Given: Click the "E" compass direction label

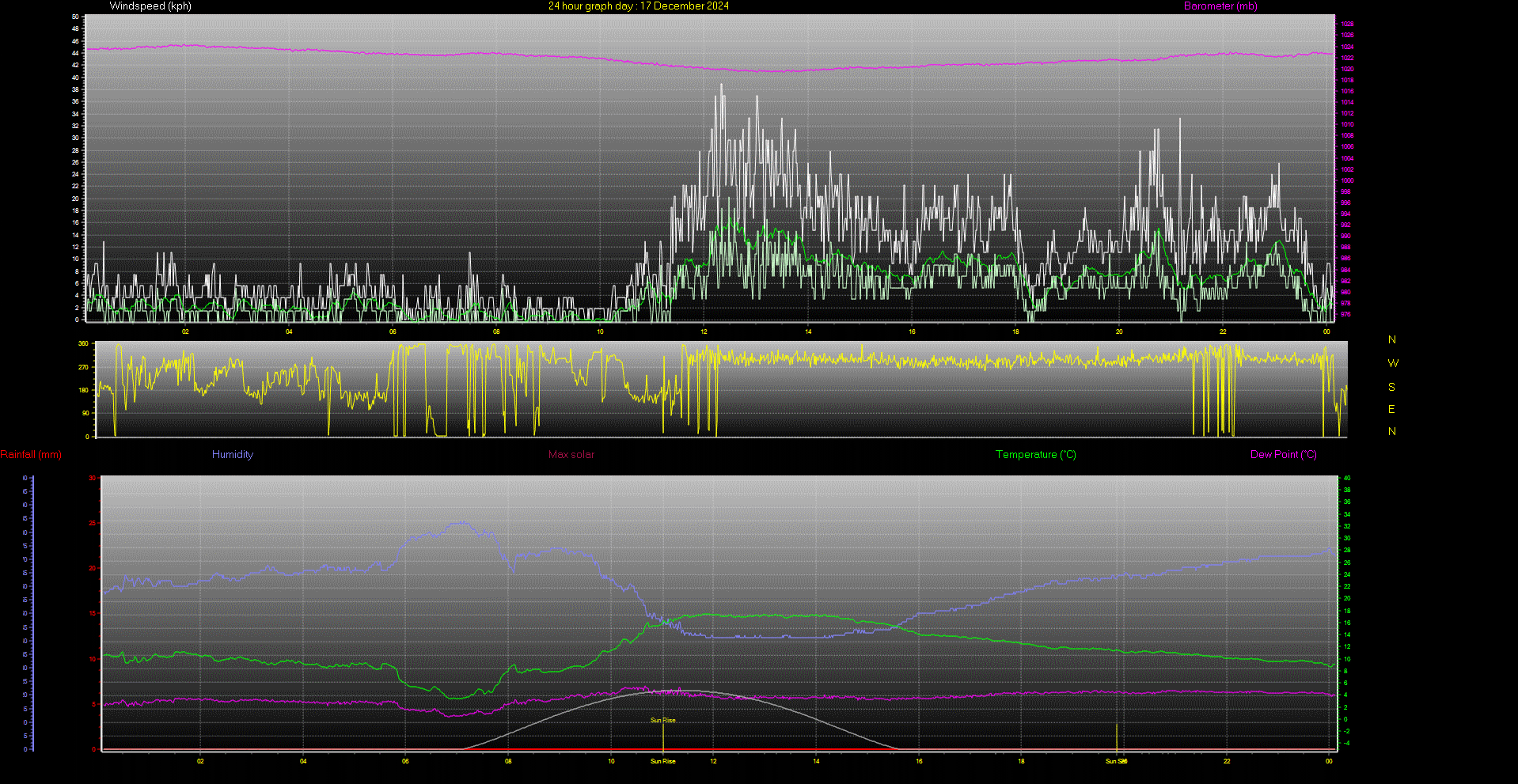Looking at the screenshot, I should 1392,410.
